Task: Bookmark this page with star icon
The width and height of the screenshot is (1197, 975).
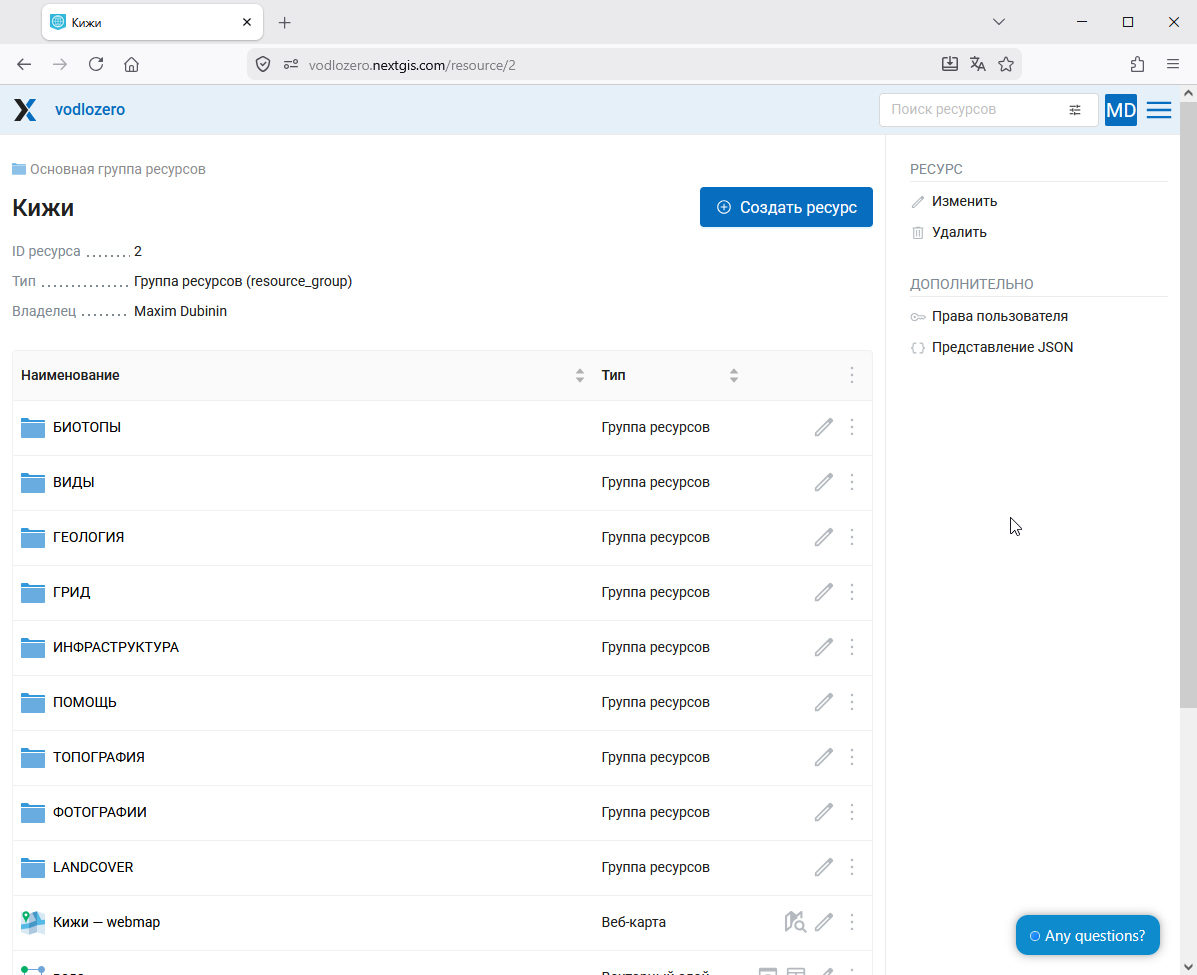Action: click(x=1006, y=65)
